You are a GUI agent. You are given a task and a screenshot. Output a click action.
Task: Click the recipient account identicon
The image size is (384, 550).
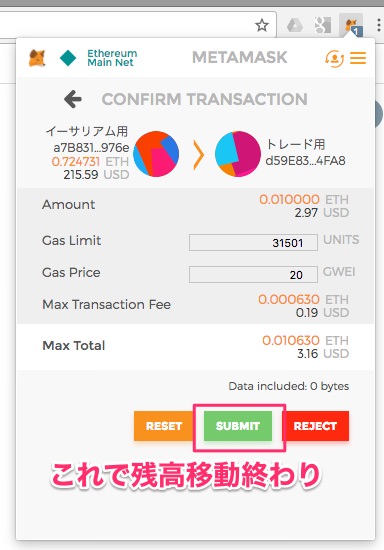tap(238, 154)
